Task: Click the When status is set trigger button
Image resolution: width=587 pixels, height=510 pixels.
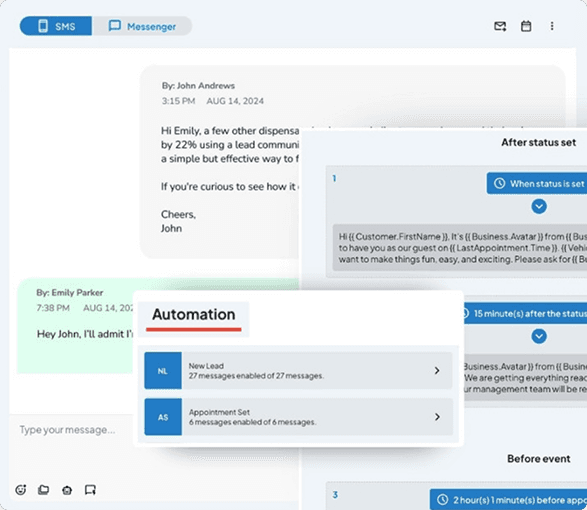Action: point(537,183)
